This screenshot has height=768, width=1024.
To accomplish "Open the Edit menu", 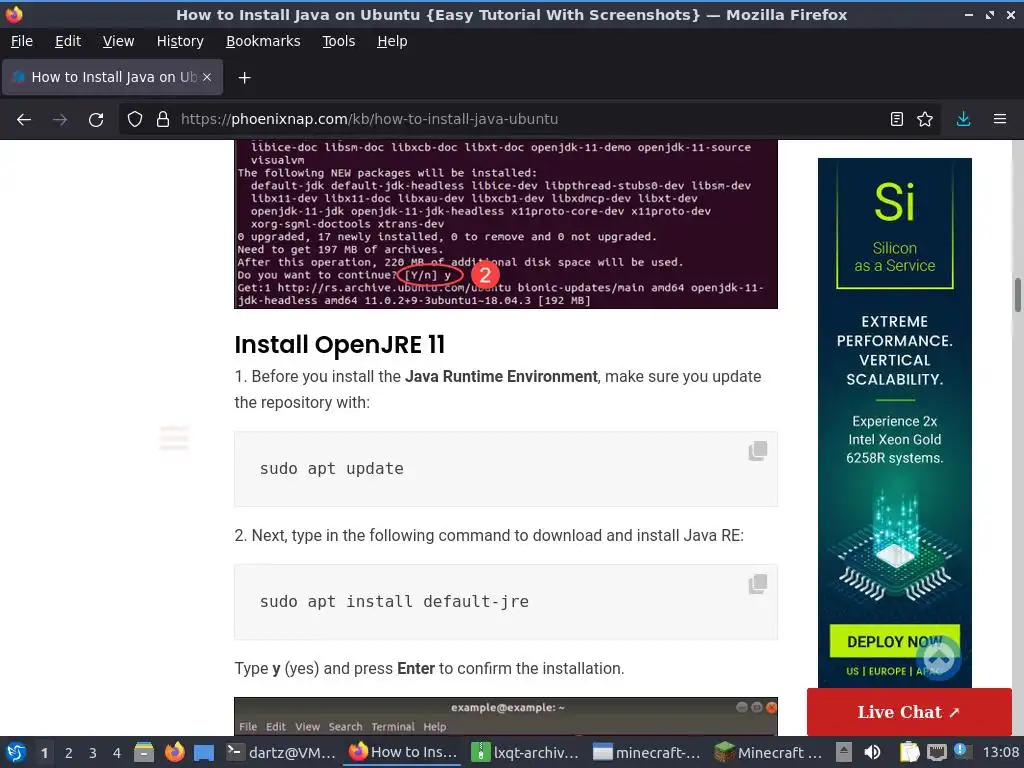I will click(x=68, y=41).
